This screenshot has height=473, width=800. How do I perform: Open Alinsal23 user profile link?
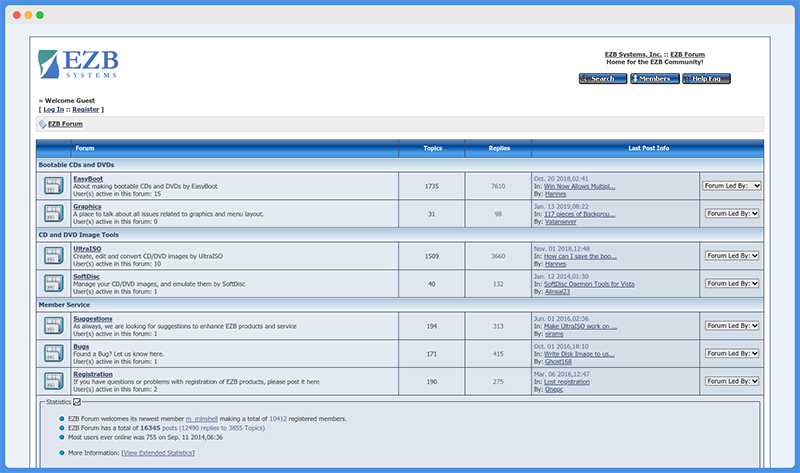[557, 291]
